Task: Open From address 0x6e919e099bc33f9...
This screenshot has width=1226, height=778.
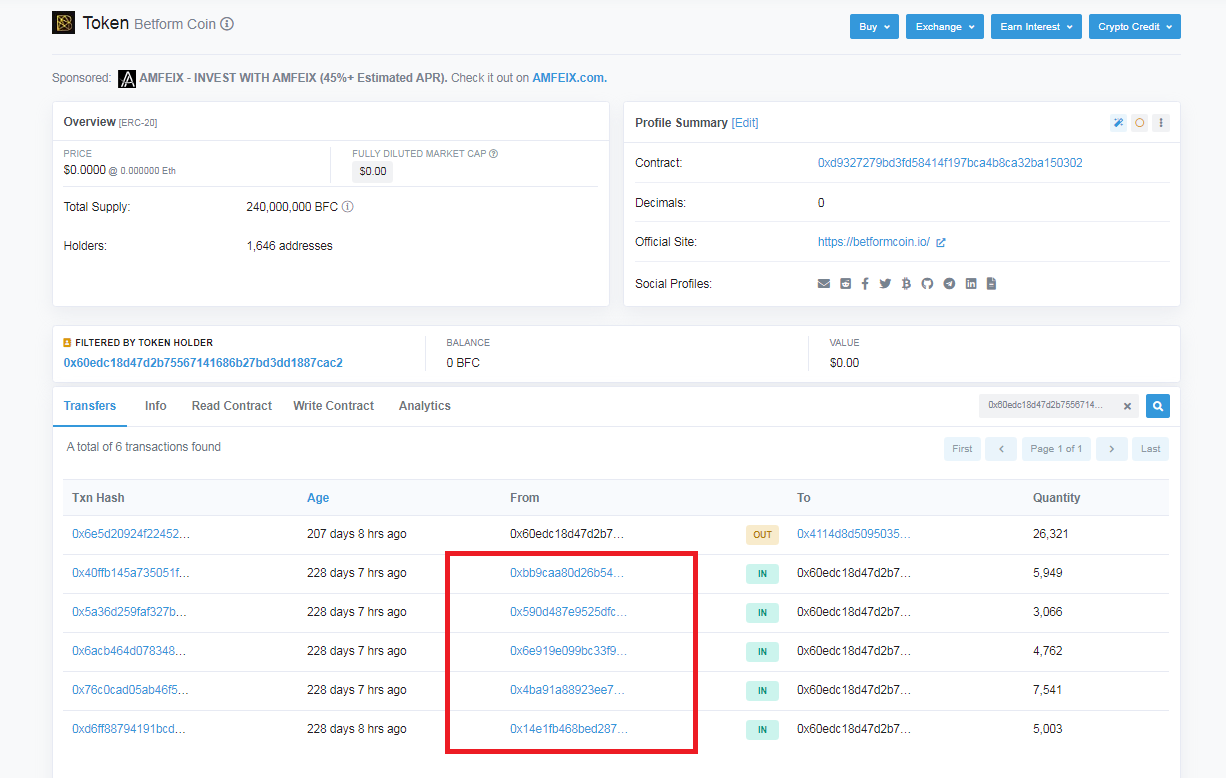Action: 568,651
